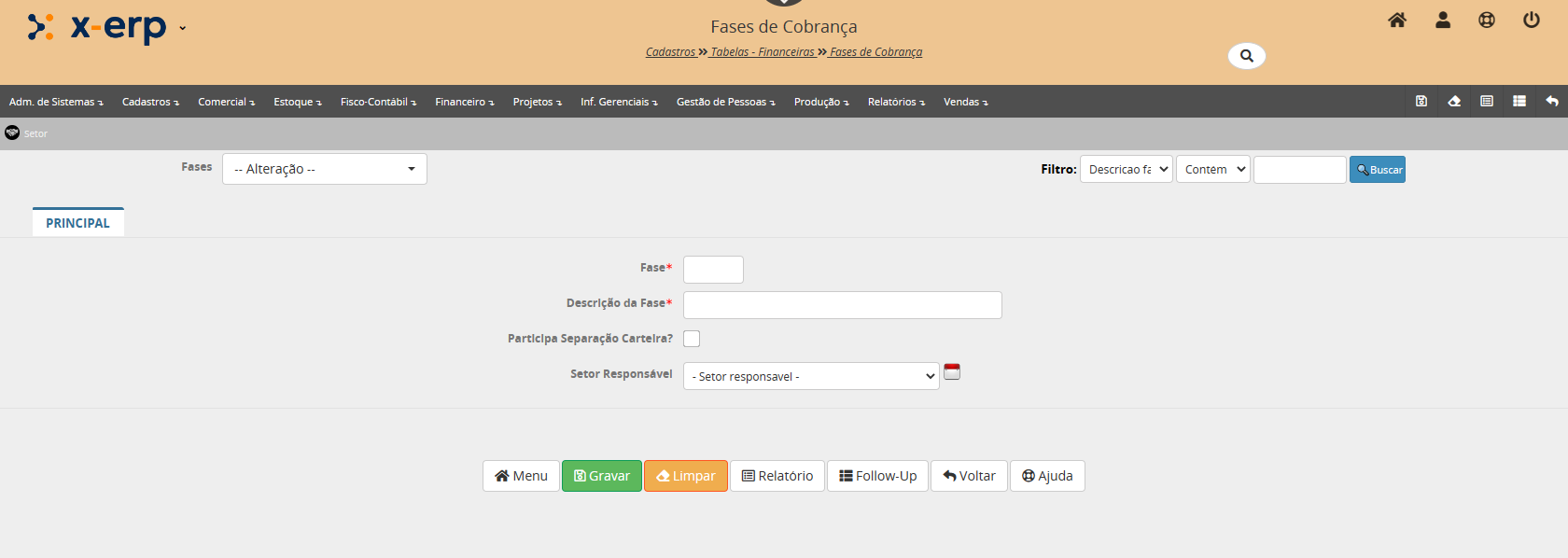Click the undo arrow icon in toolbar
1568x558 pixels.
point(1551,102)
